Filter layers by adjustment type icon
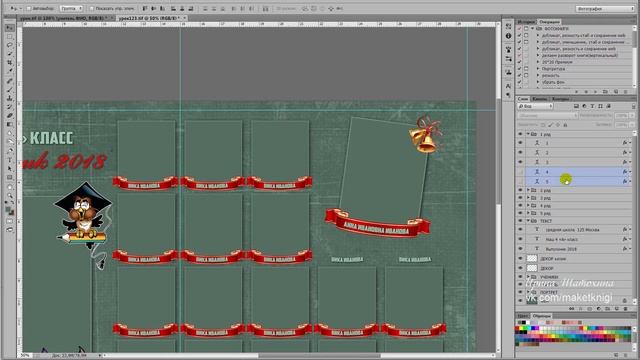This screenshot has height=360, width=640. pos(584,106)
